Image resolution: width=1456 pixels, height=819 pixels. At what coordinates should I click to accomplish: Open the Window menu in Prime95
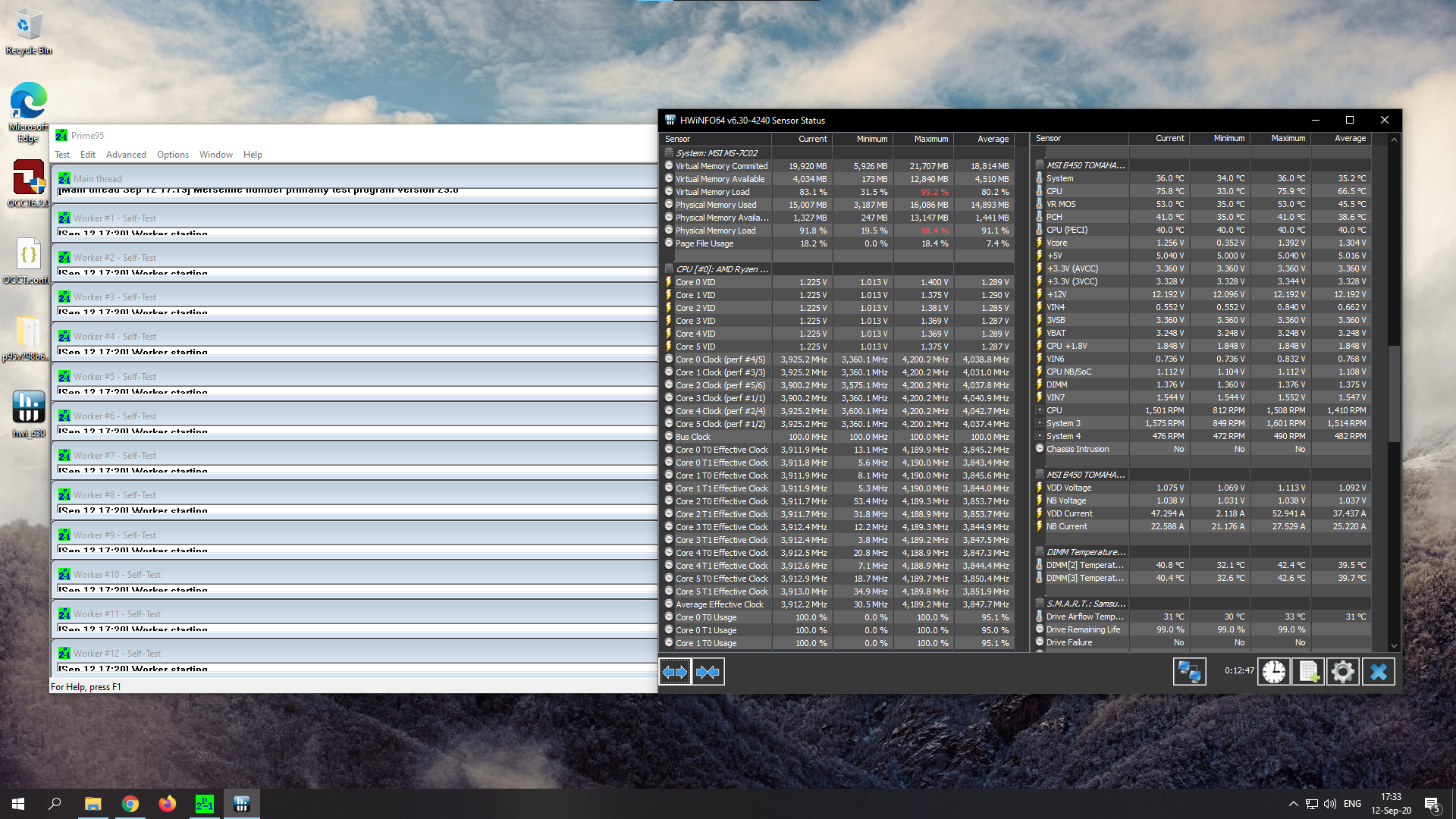click(216, 154)
